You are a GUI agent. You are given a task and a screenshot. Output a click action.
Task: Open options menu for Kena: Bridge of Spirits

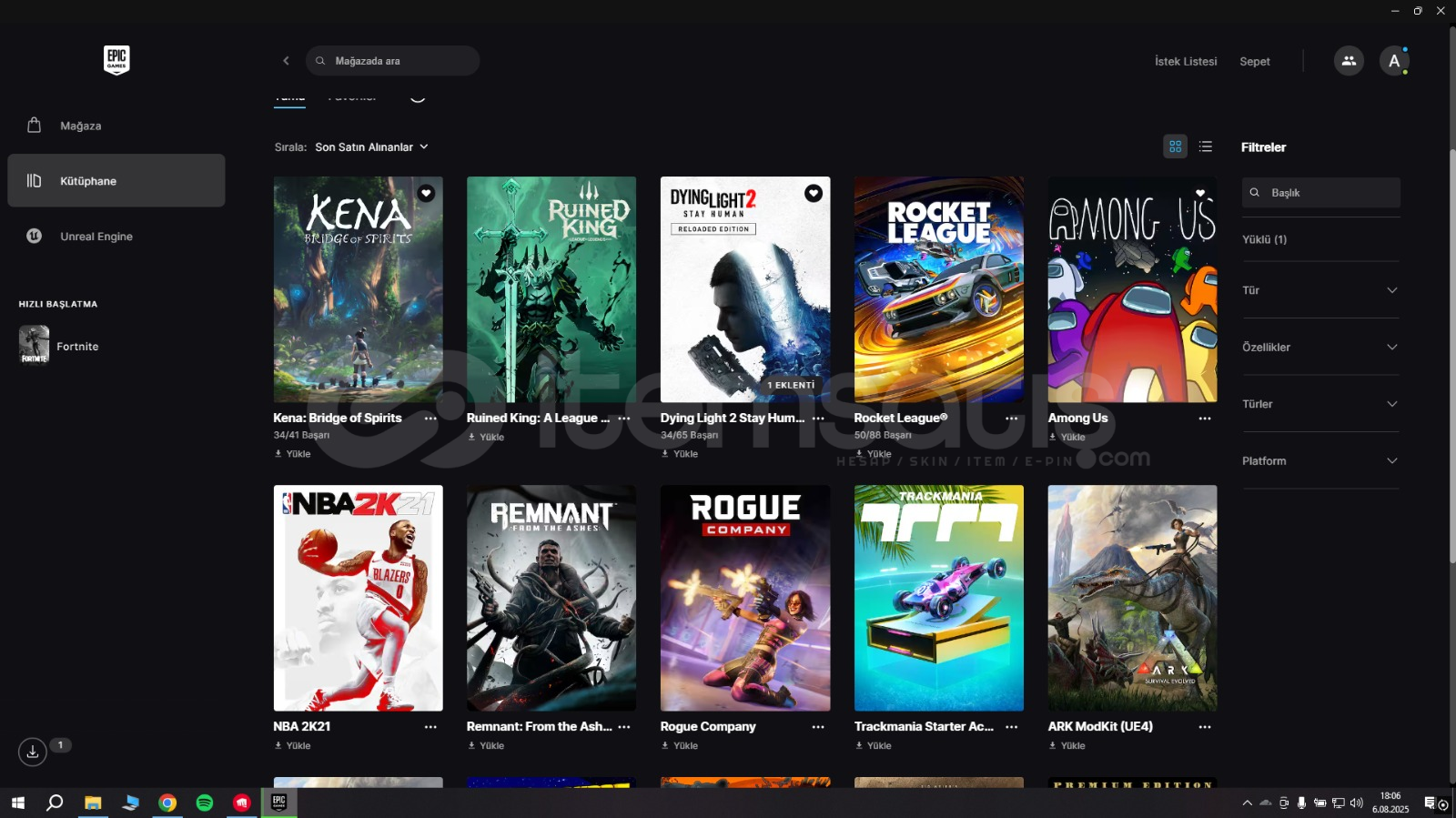tap(430, 419)
